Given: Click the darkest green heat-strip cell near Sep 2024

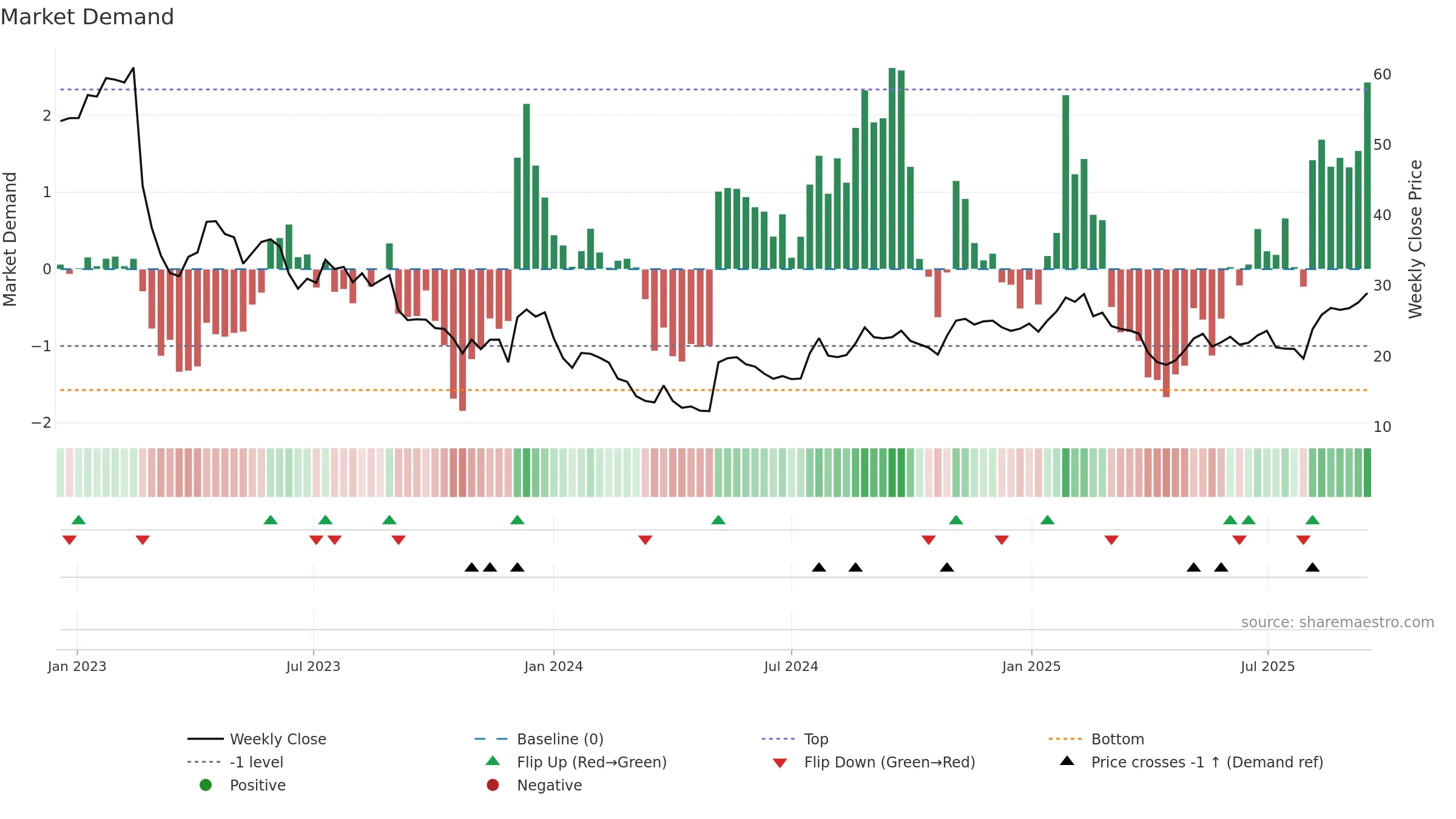Looking at the screenshot, I should pyautogui.click(x=892, y=473).
